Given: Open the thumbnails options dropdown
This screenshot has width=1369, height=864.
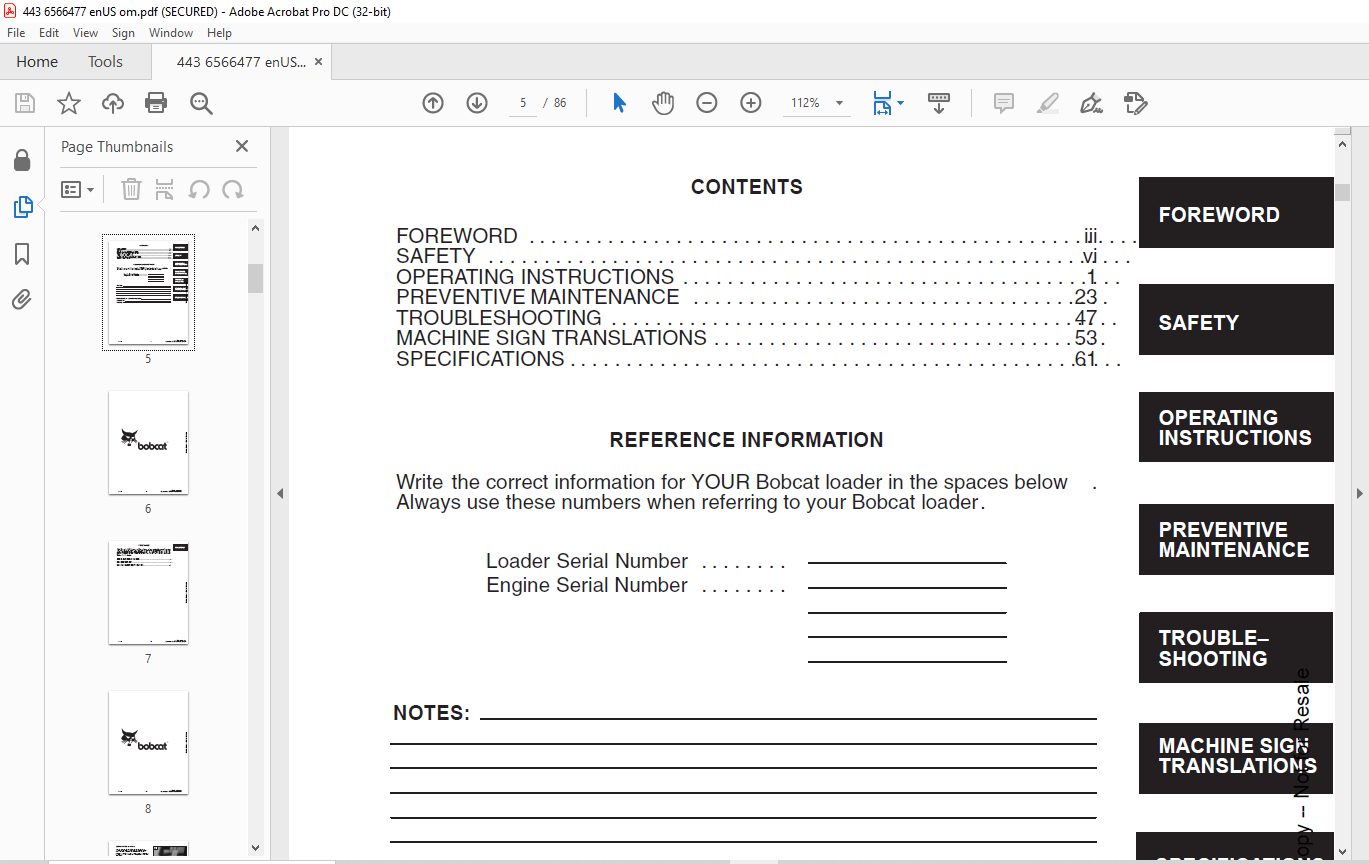Looking at the screenshot, I should pos(77,189).
